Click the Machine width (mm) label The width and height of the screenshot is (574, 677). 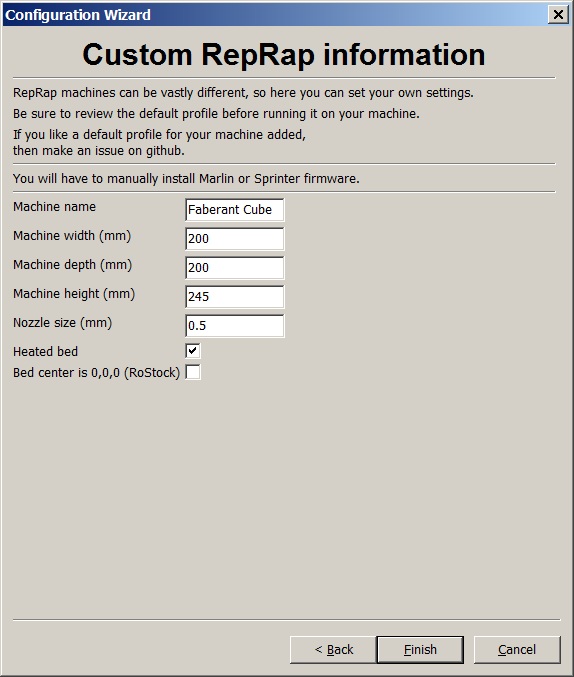pyautogui.click(x=72, y=236)
